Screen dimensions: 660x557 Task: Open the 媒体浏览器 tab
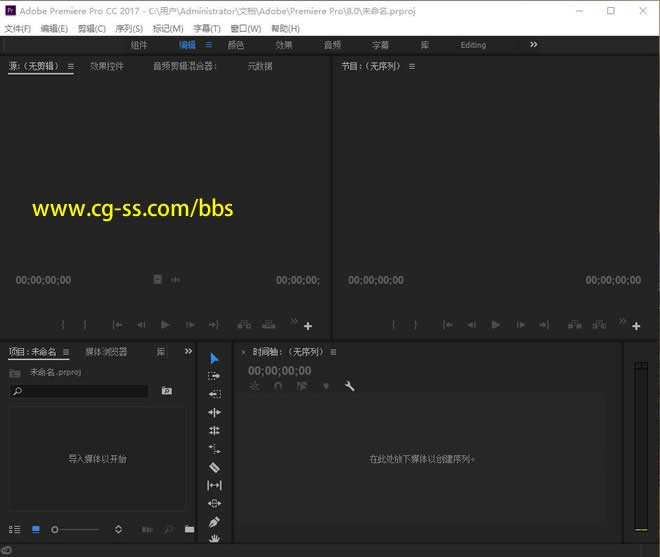click(106, 352)
